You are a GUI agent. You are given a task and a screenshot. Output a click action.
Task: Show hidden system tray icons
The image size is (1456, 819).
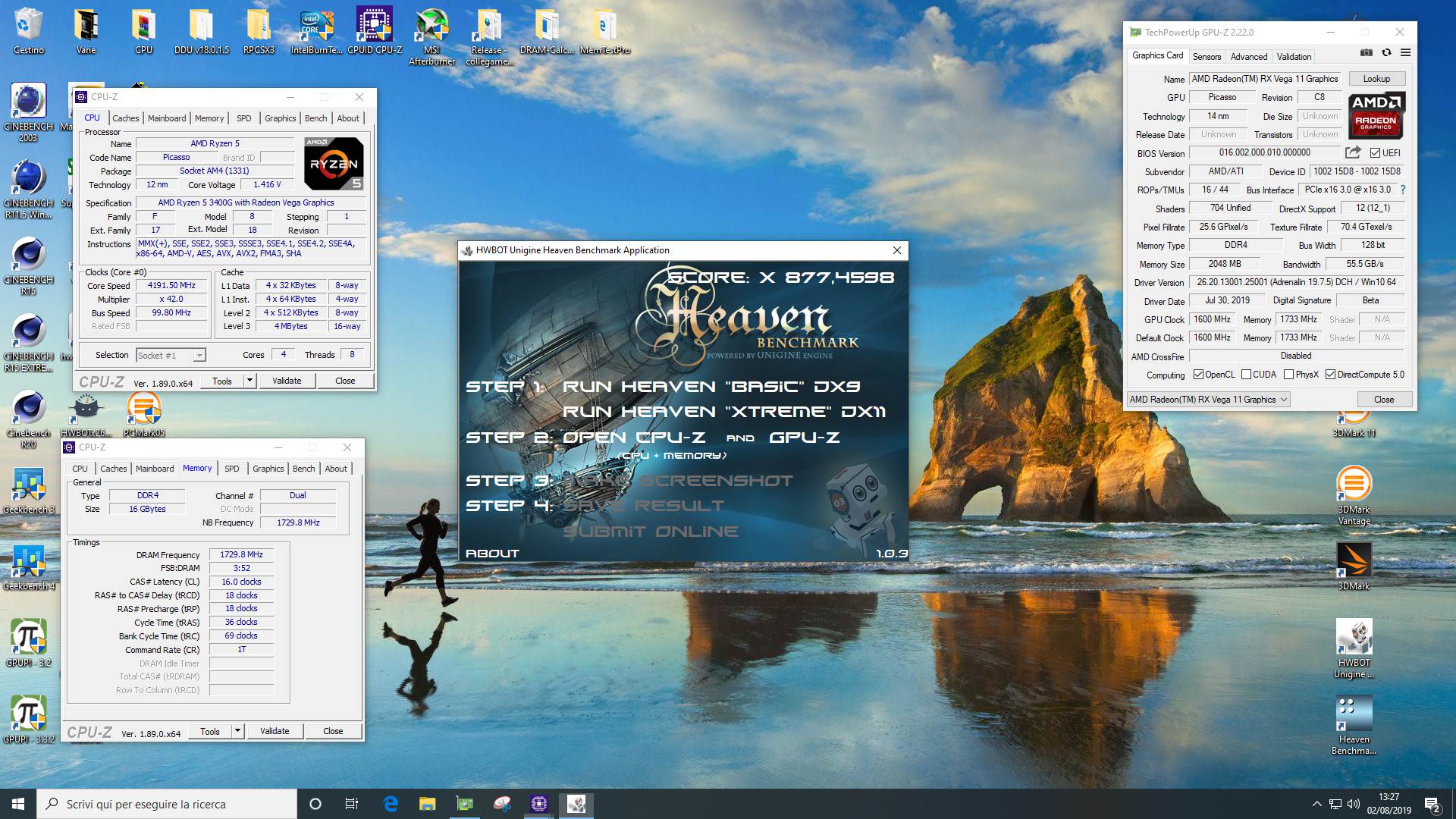(x=1316, y=804)
